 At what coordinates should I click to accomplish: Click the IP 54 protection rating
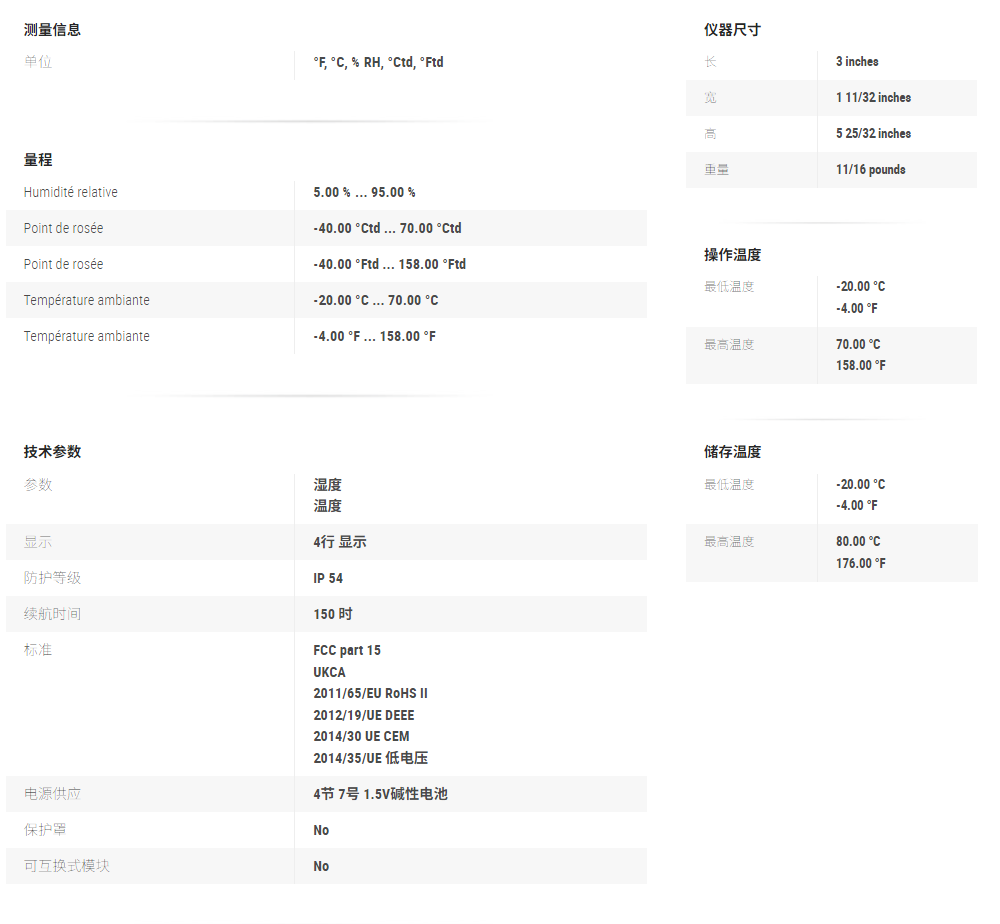click(328, 578)
